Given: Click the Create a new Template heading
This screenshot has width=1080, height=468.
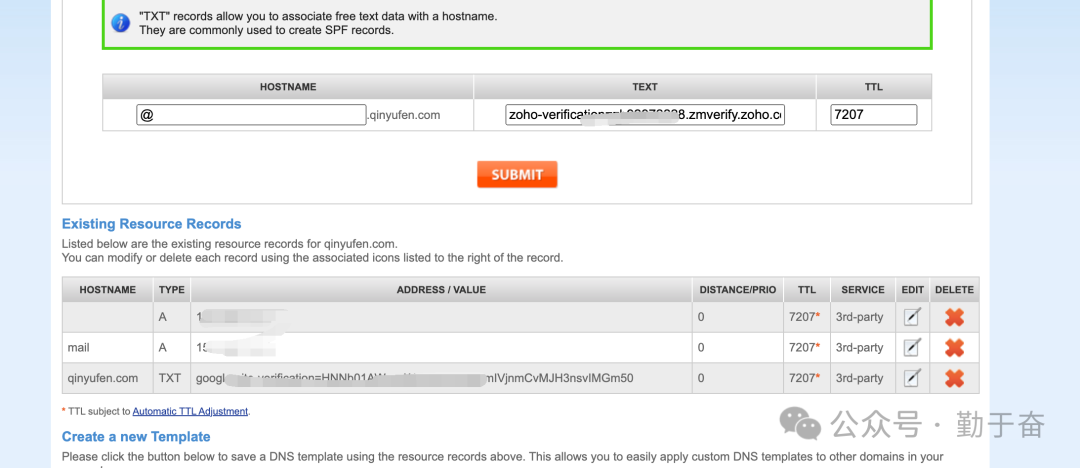Looking at the screenshot, I should (x=136, y=437).
